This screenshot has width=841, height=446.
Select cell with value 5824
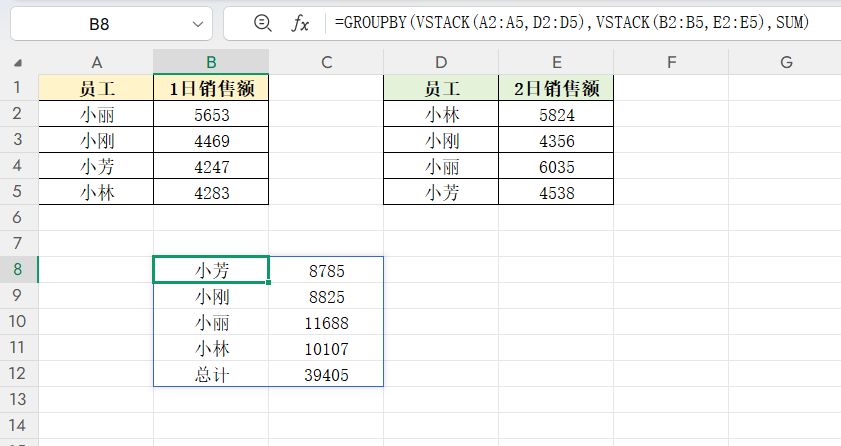point(556,114)
